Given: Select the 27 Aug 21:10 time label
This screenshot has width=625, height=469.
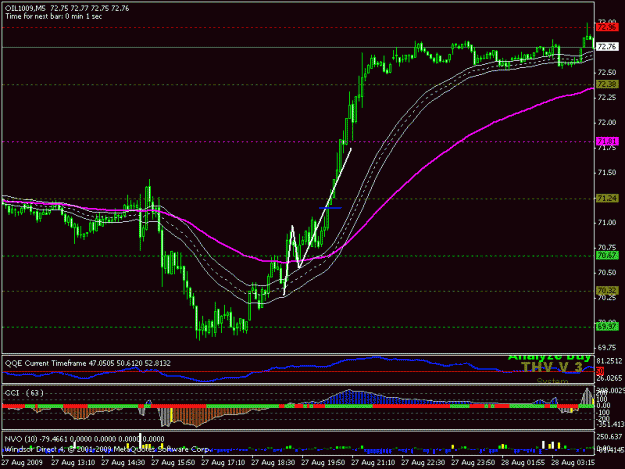Looking at the screenshot, I should point(373,463).
